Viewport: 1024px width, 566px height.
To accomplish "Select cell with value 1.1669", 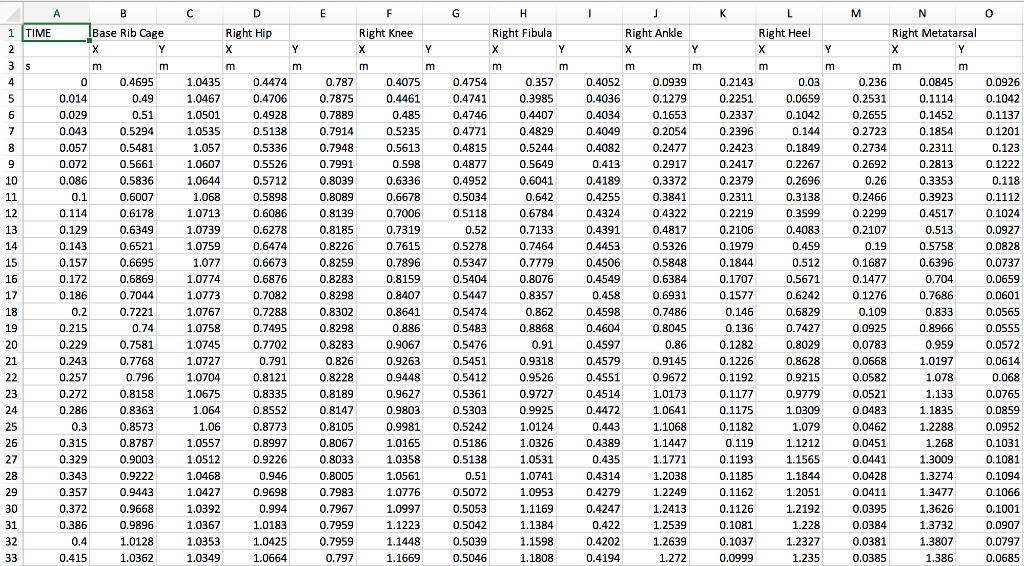I will pos(389,558).
